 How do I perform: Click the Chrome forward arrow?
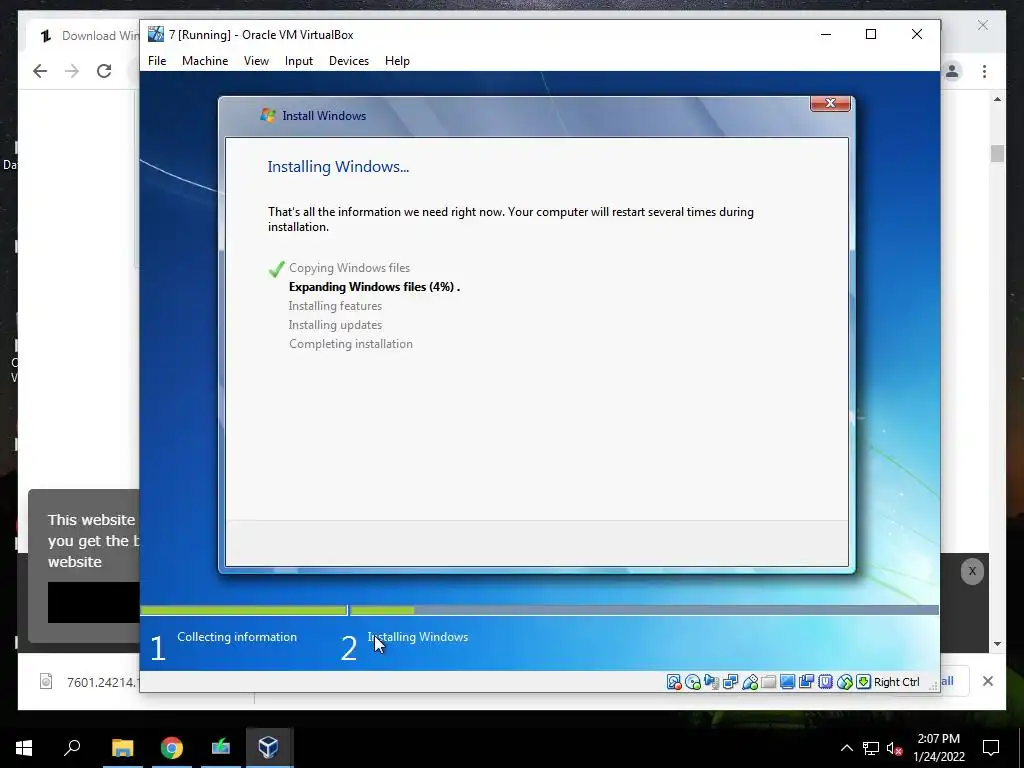72,71
